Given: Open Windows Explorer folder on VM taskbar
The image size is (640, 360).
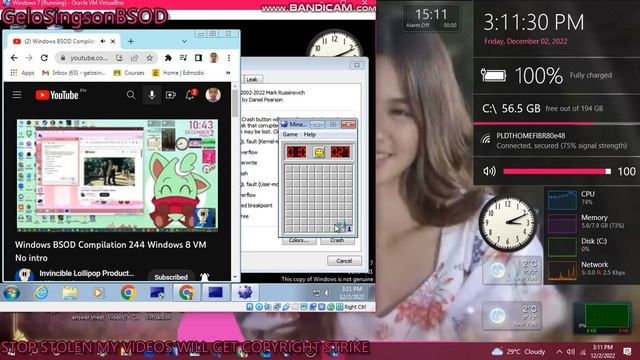Looking at the screenshot, I should pyautogui.click(x=70, y=293).
